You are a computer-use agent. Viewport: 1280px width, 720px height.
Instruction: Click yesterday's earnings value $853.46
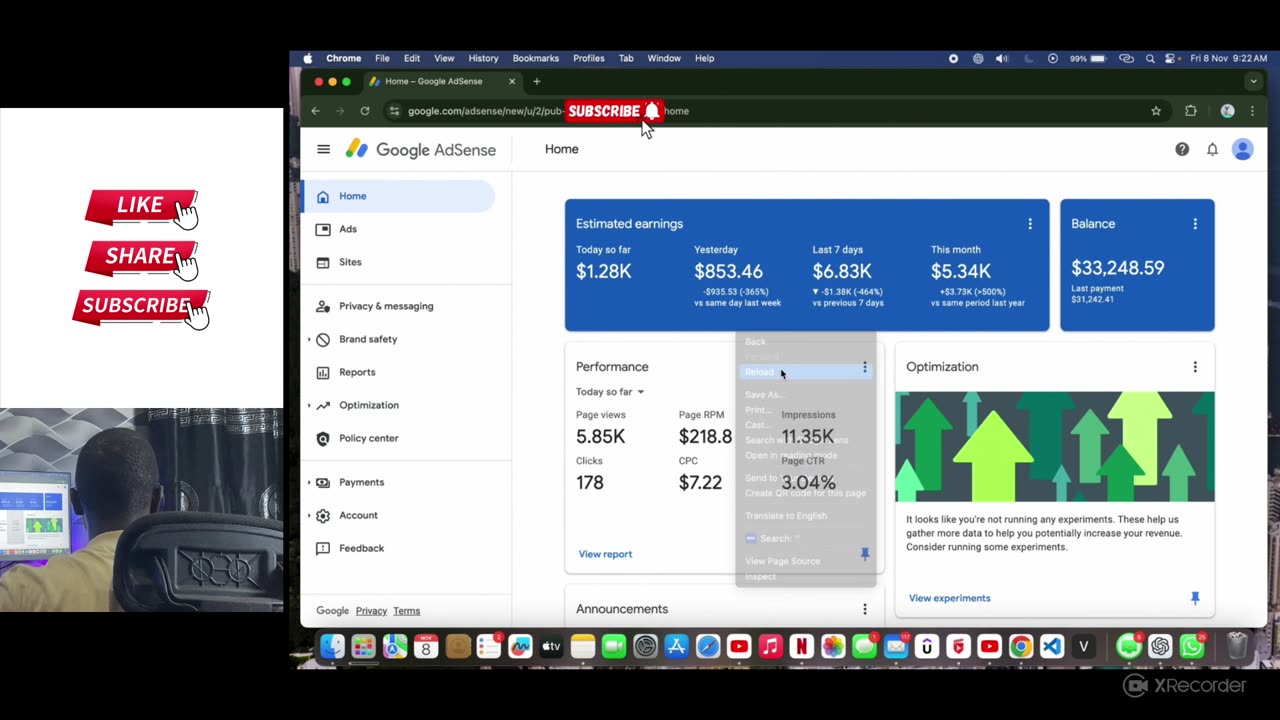click(729, 271)
